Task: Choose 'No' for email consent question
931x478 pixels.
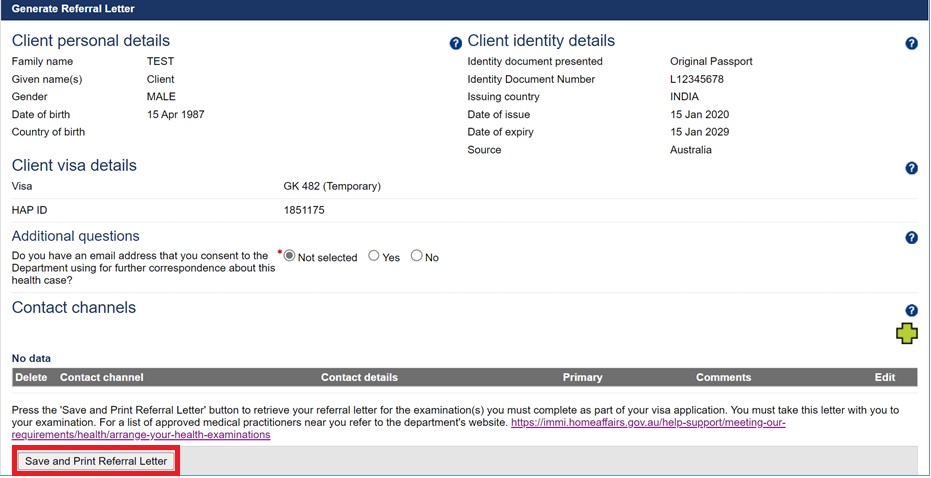Action: [x=417, y=256]
